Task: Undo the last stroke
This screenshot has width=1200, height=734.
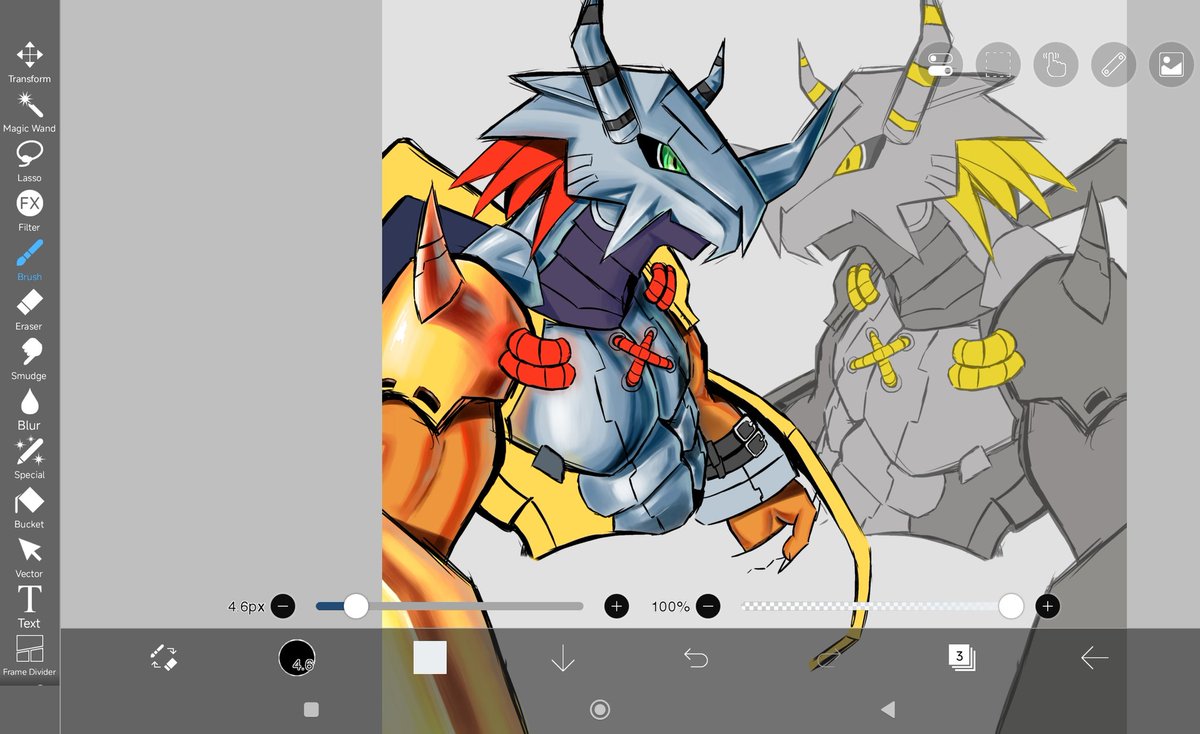Action: coord(696,658)
